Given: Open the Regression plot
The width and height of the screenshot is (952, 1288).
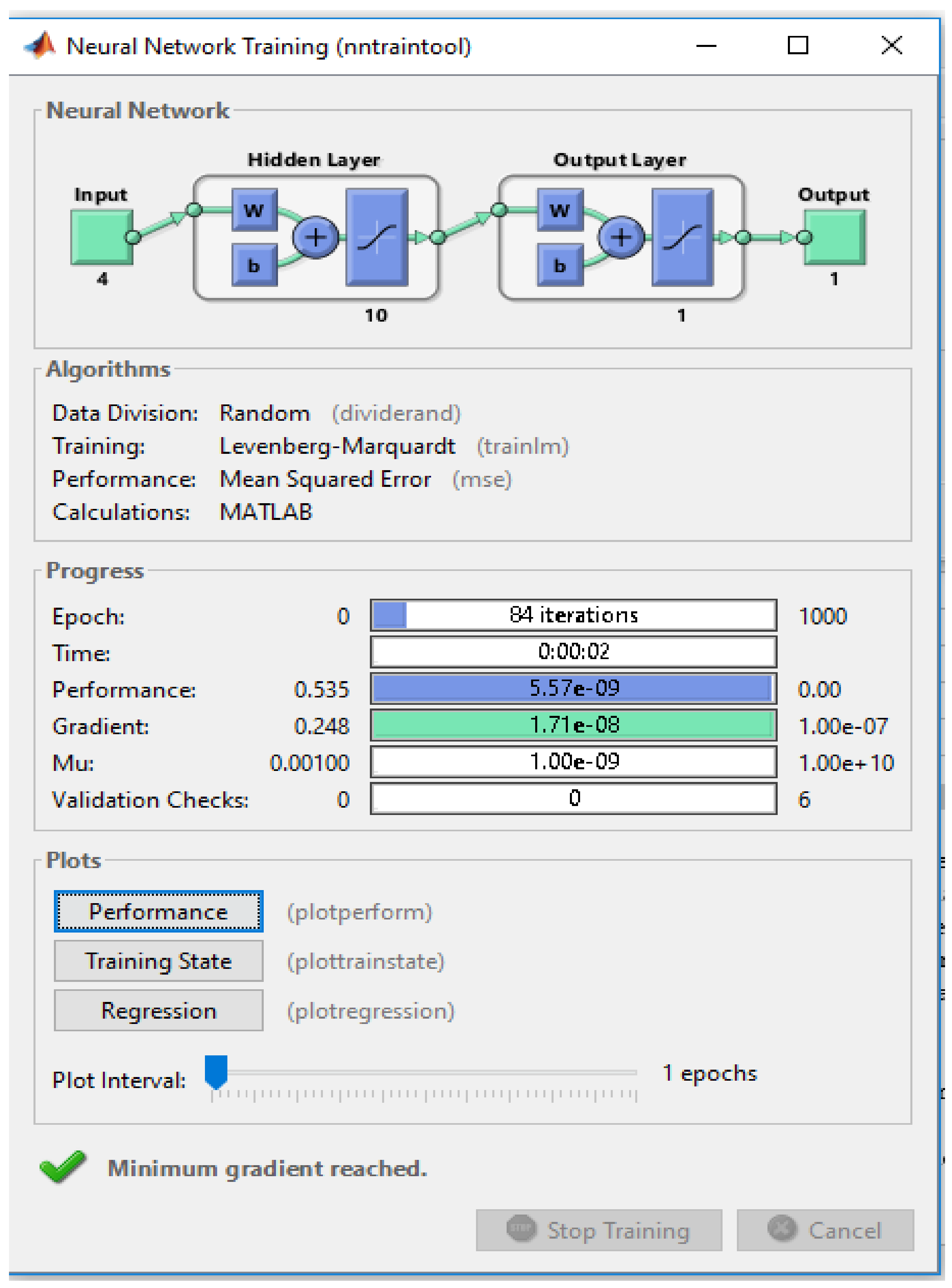Looking at the screenshot, I should point(158,1011).
